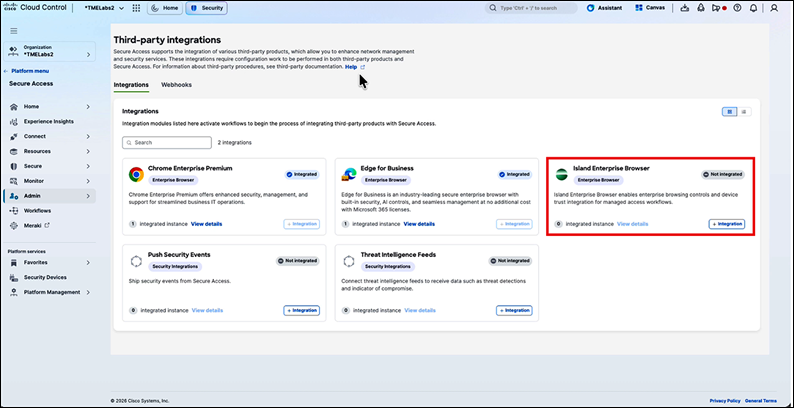
Task: Add integration for Island Enterprise Browser
Action: click(727, 224)
